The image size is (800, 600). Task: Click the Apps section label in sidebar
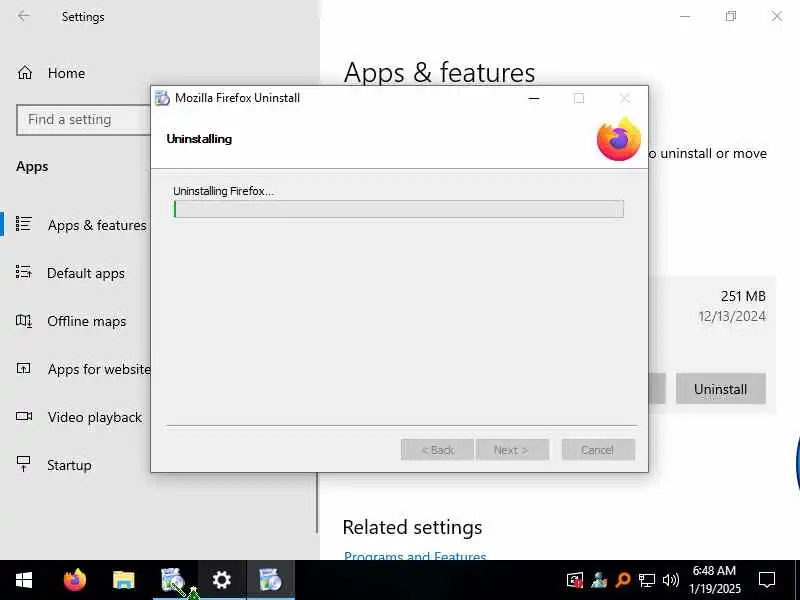pos(32,166)
